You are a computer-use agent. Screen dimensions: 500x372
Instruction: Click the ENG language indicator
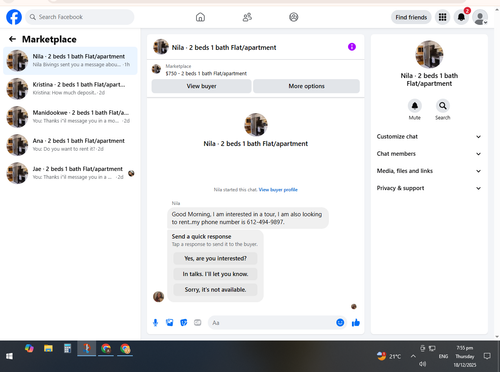[x=443, y=356]
